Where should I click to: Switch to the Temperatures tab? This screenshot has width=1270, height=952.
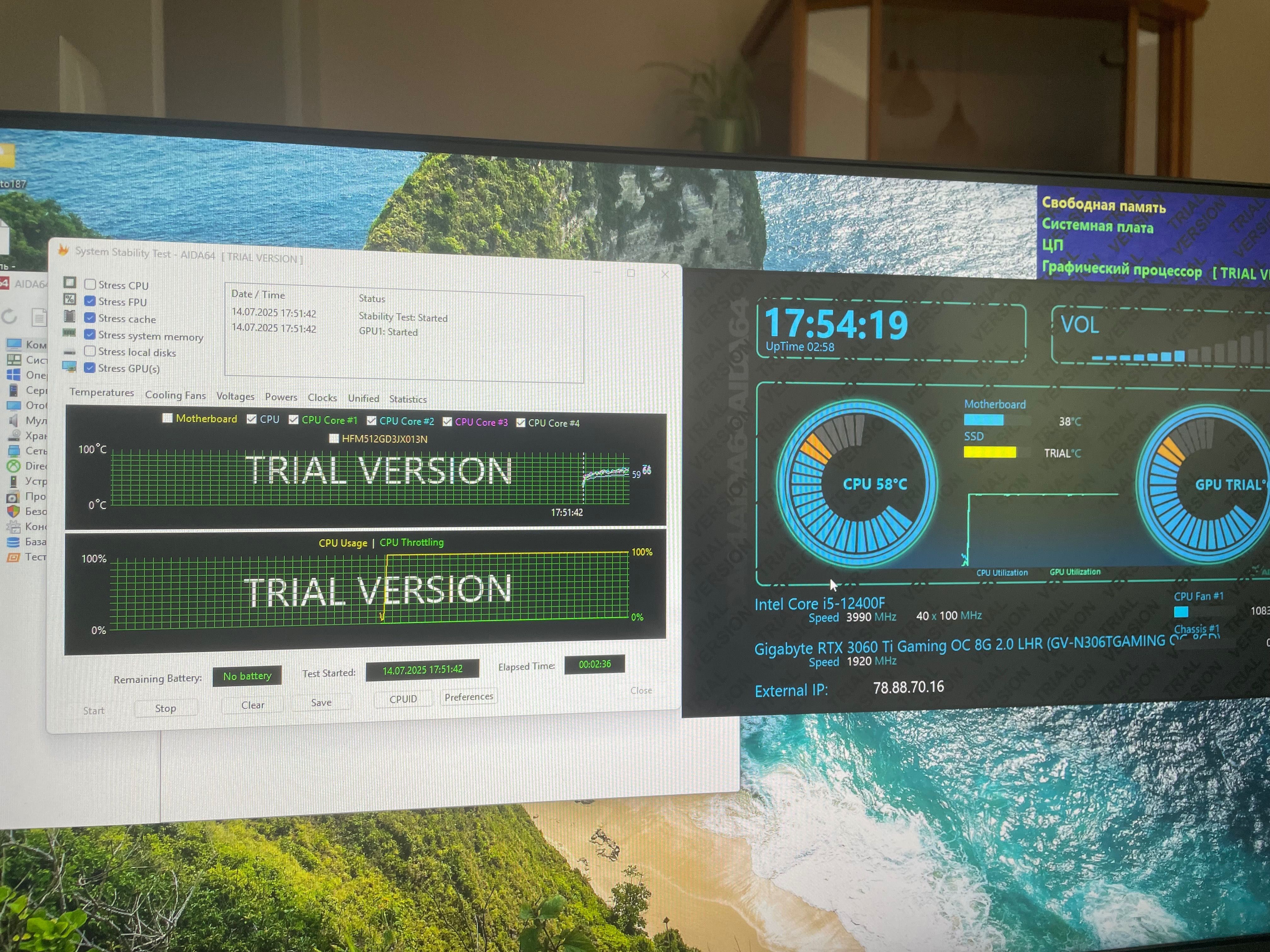(102, 393)
